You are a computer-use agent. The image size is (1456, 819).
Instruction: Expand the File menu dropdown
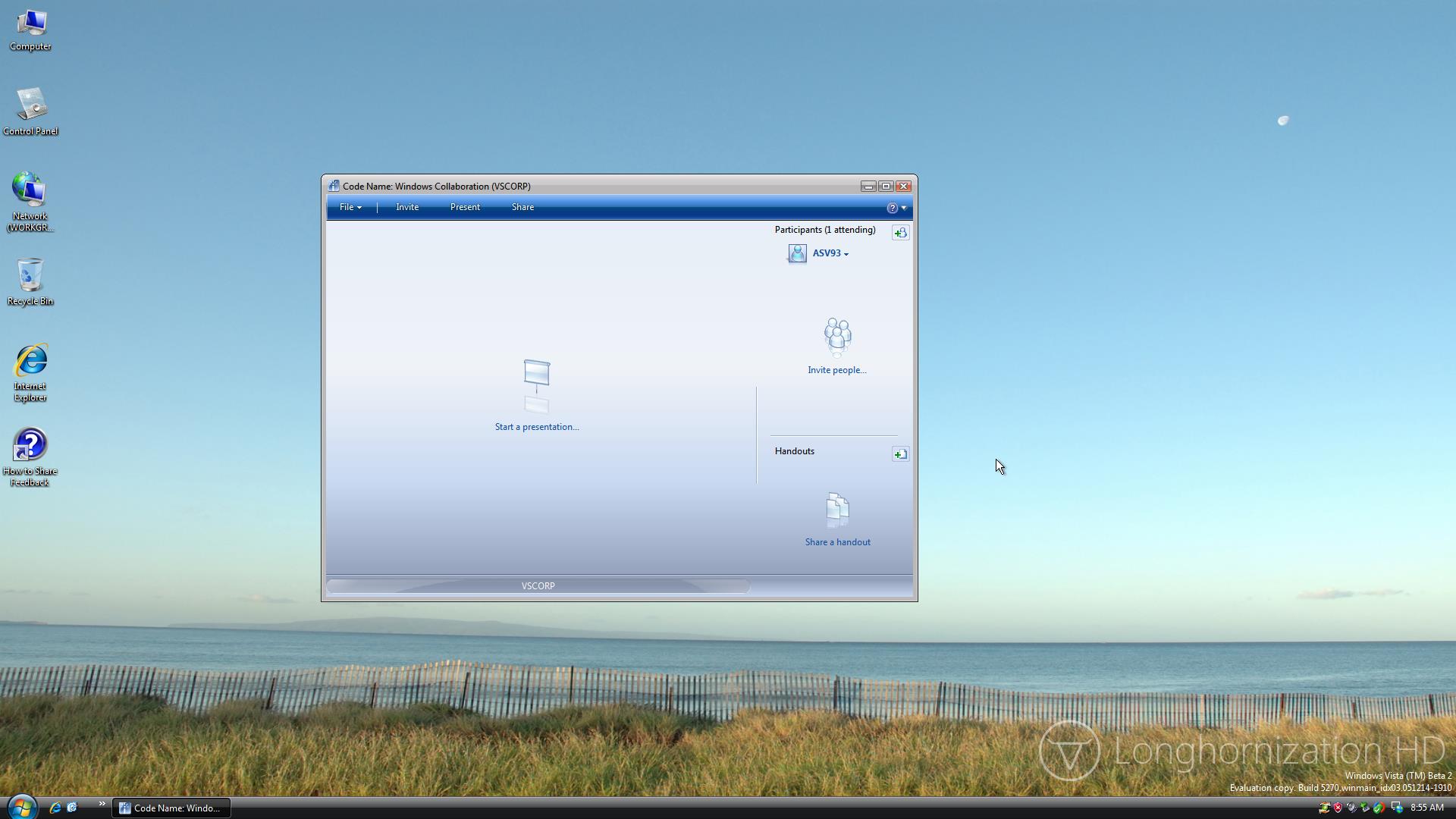[x=350, y=207]
